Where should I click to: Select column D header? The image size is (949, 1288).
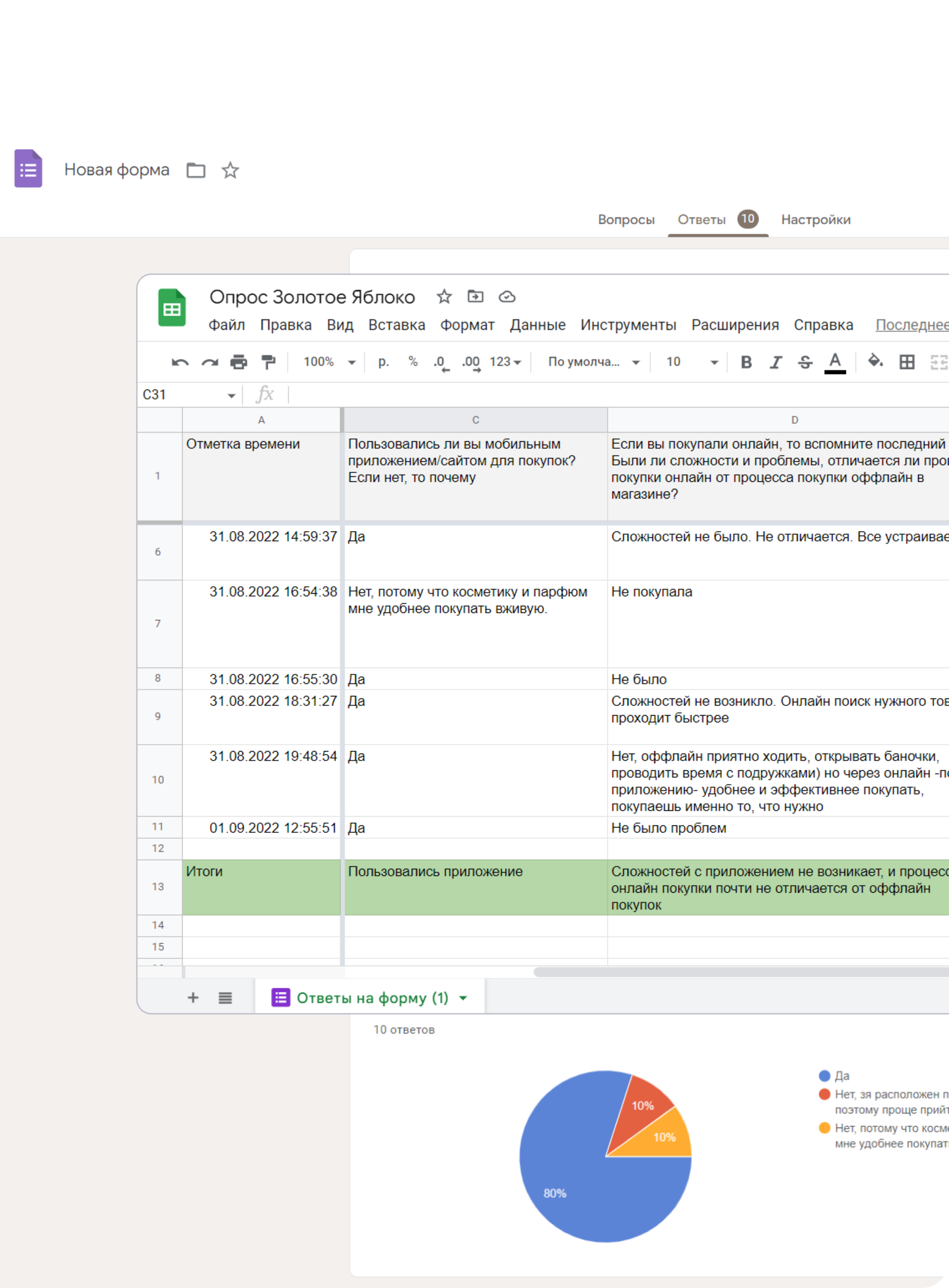pyautogui.click(x=778, y=420)
